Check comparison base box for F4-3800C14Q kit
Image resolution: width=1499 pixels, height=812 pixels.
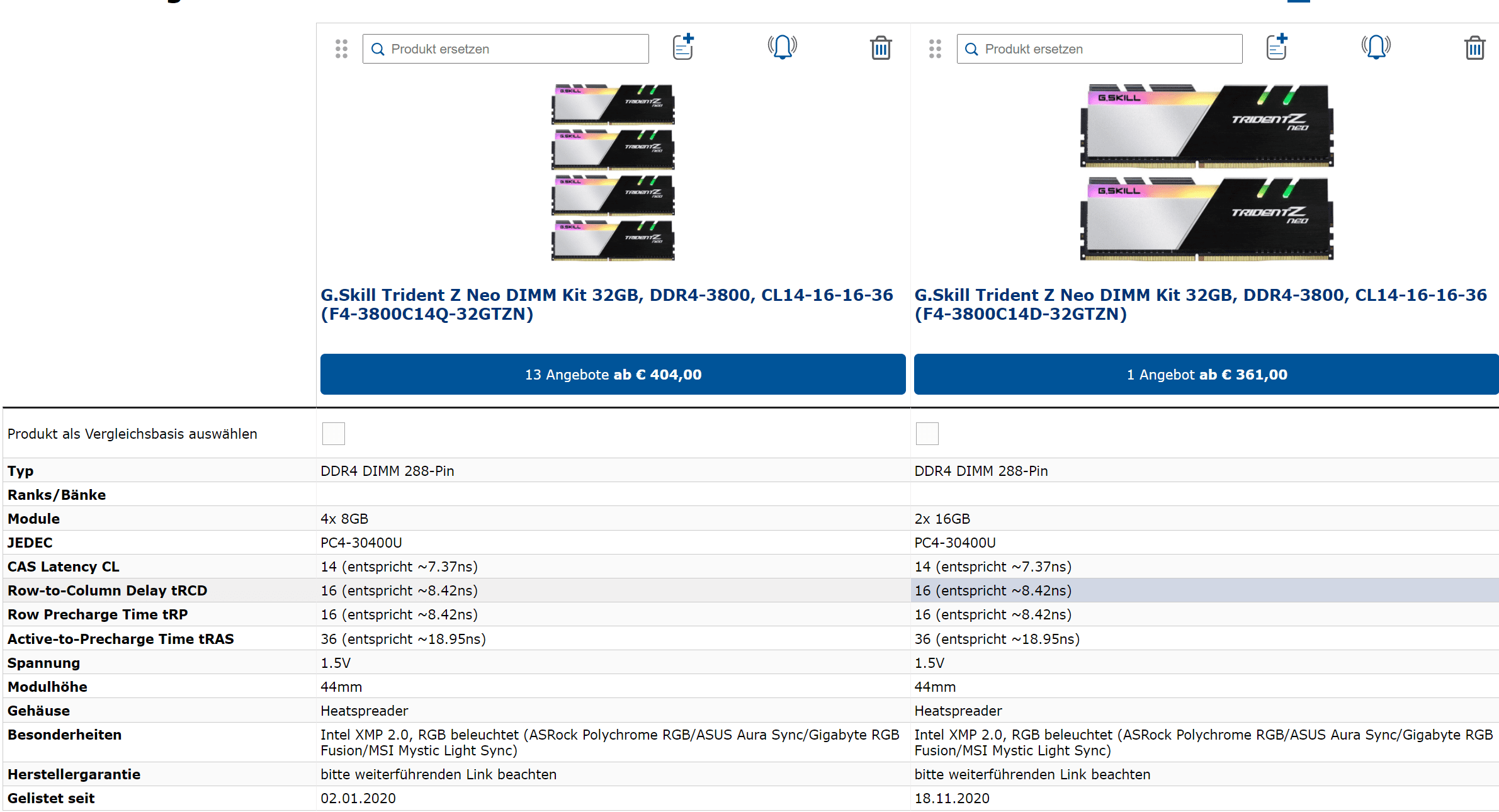(334, 434)
